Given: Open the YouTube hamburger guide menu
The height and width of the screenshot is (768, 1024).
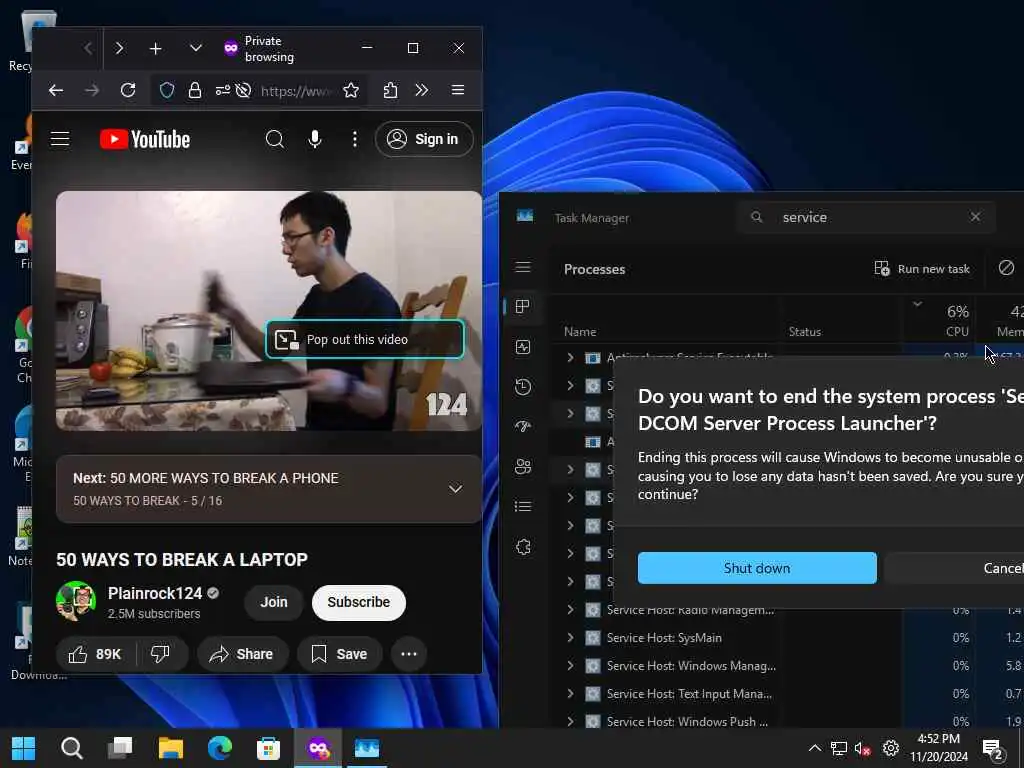Looking at the screenshot, I should (60, 139).
